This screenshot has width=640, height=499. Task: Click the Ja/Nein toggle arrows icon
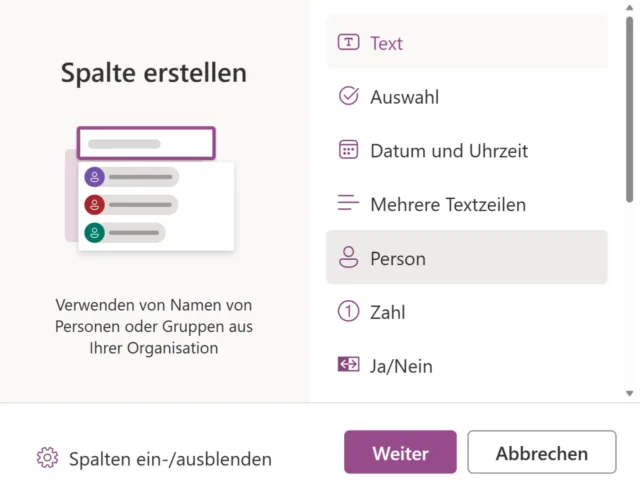point(348,365)
